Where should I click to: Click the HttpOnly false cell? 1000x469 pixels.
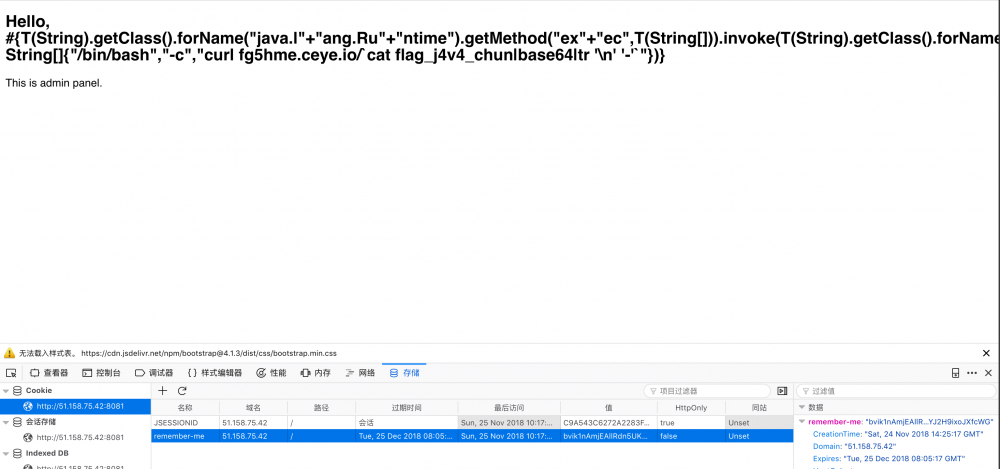(x=691, y=436)
